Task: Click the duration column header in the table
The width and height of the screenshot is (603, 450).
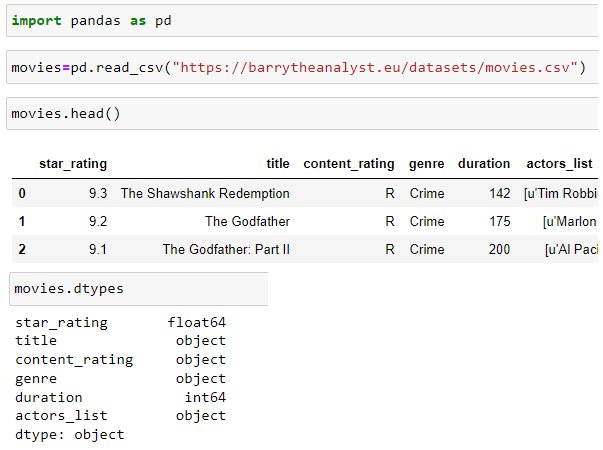Action: pos(484,164)
